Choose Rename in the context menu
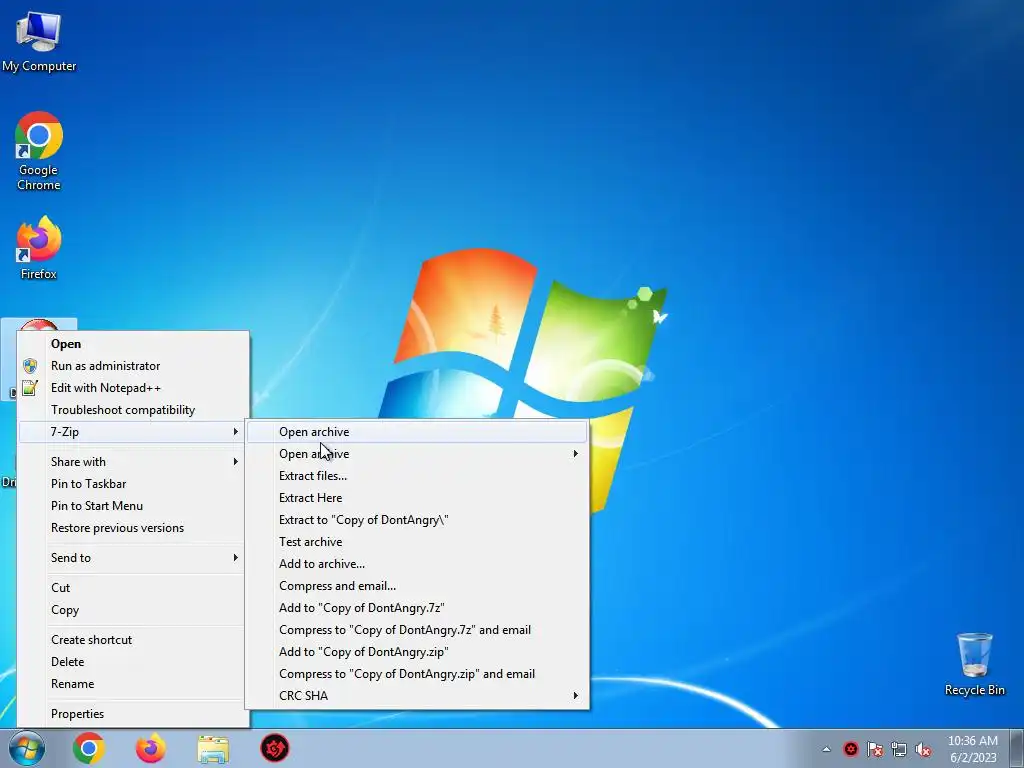1024x768 pixels. pos(133,684)
